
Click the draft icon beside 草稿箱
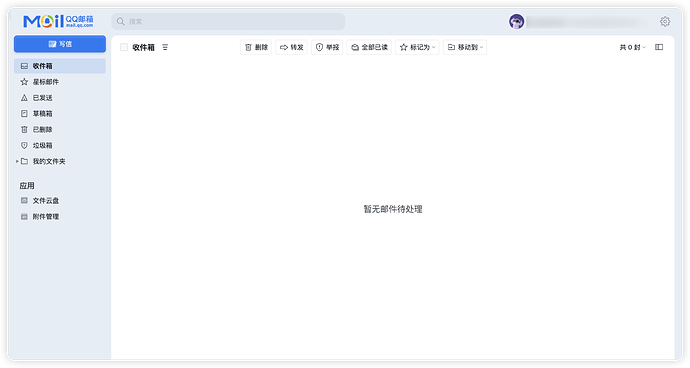coord(24,114)
